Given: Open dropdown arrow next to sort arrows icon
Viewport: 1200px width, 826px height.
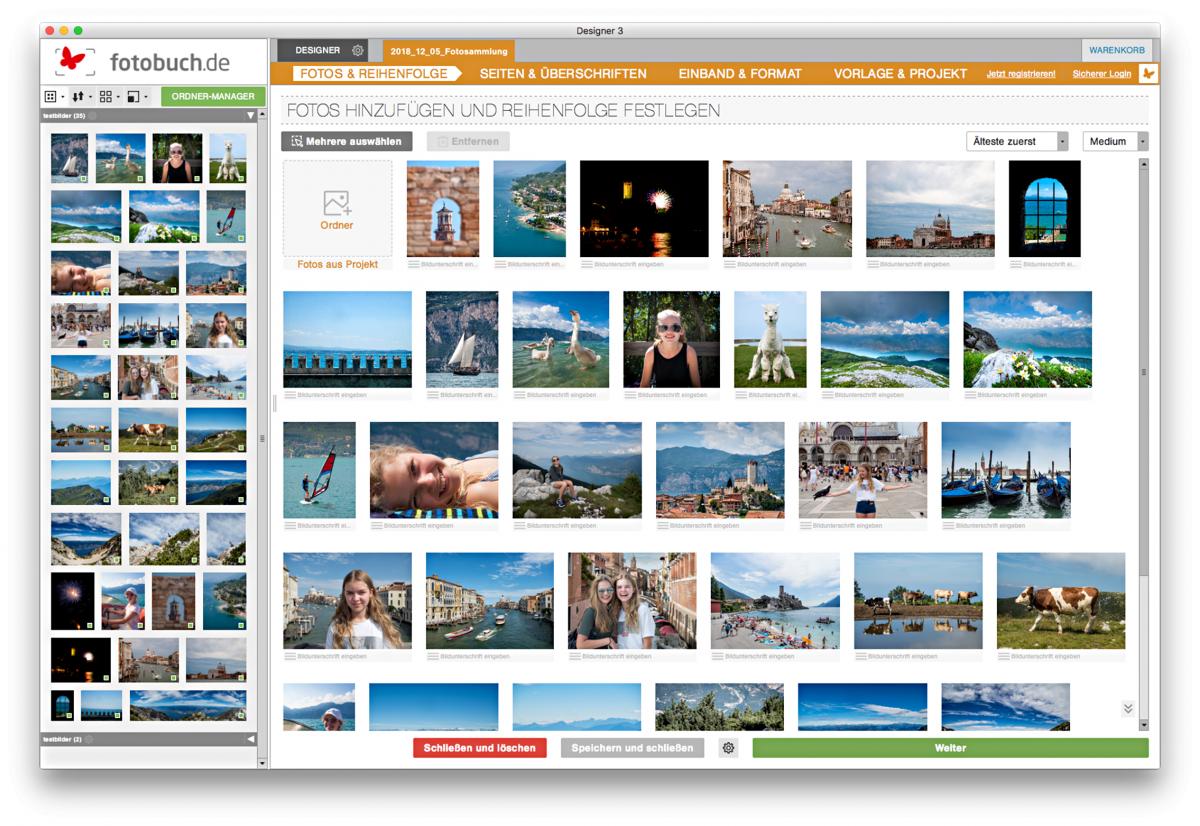Looking at the screenshot, I should [x=90, y=98].
